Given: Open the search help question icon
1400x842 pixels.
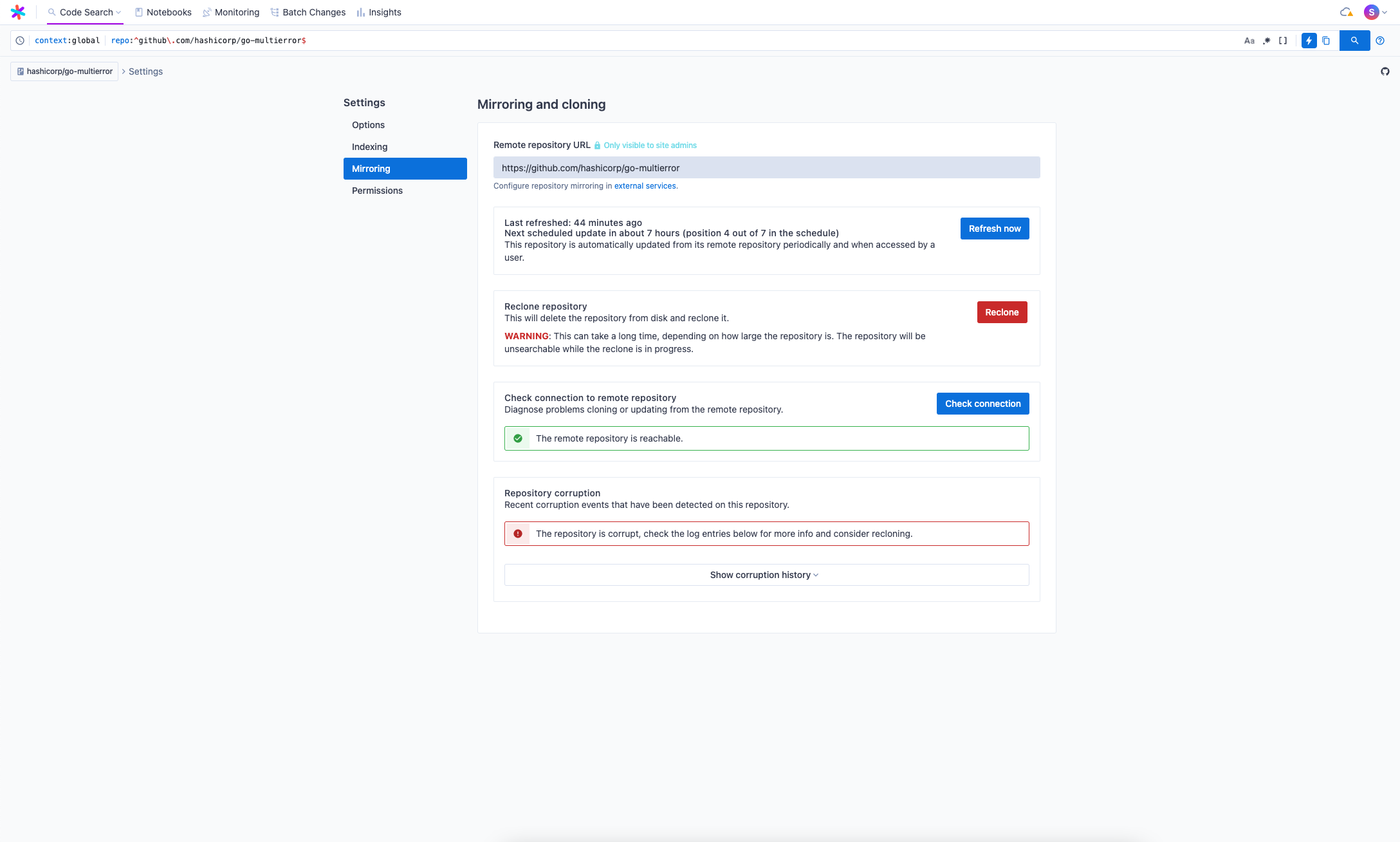Looking at the screenshot, I should pyautogui.click(x=1380, y=41).
